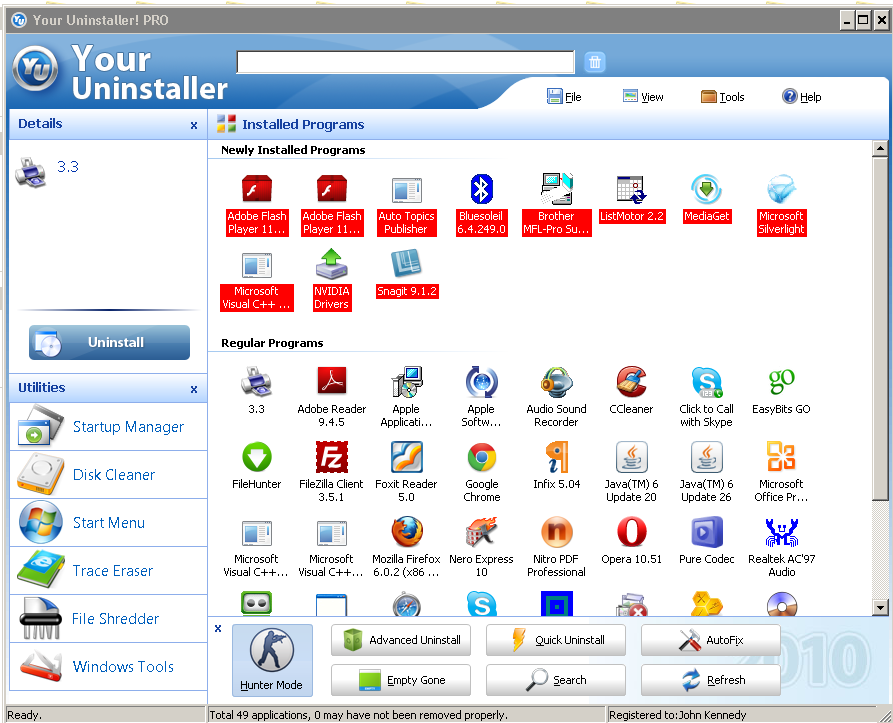893x723 pixels.
Task: Select Nitro PDF Professional program
Action: click(556, 547)
